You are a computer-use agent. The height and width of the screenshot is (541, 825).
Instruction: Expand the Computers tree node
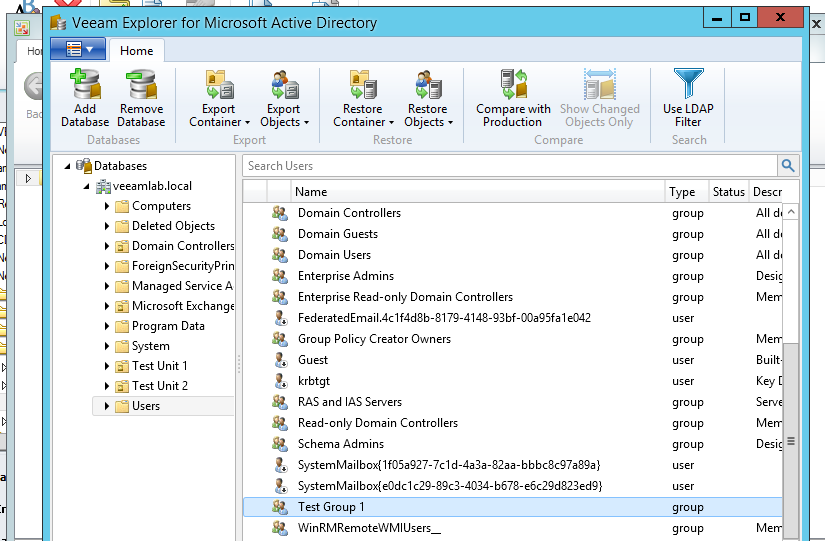107,206
